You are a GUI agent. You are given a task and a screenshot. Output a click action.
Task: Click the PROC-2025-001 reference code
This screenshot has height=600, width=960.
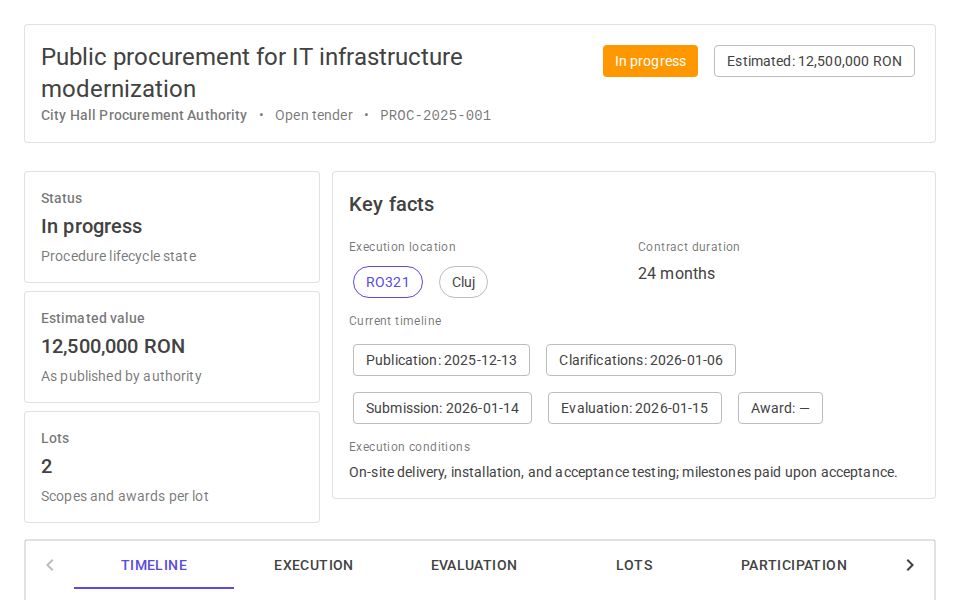pyautogui.click(x=435, y=115)
